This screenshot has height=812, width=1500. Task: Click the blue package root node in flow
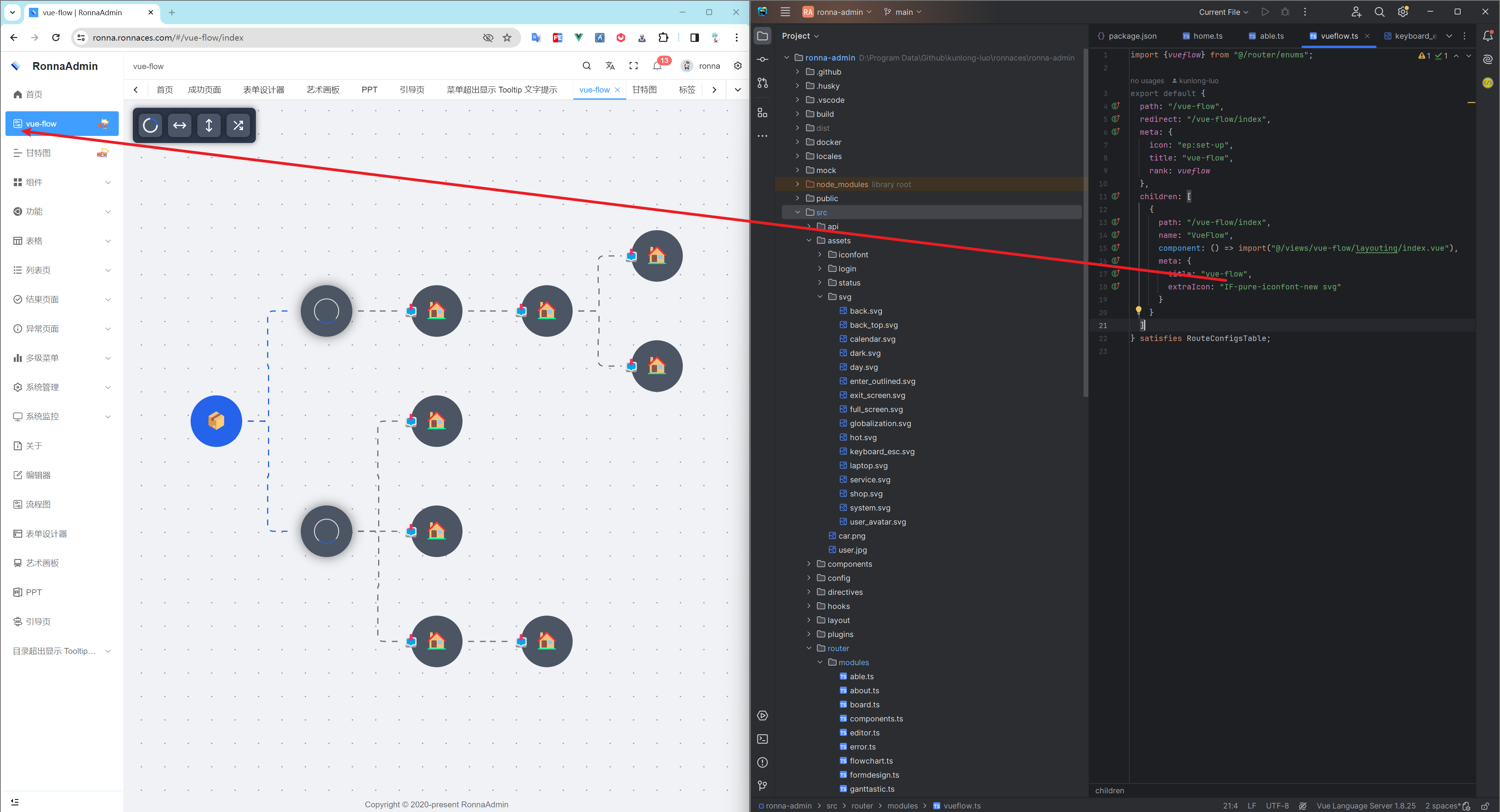[x=216, y=421]
